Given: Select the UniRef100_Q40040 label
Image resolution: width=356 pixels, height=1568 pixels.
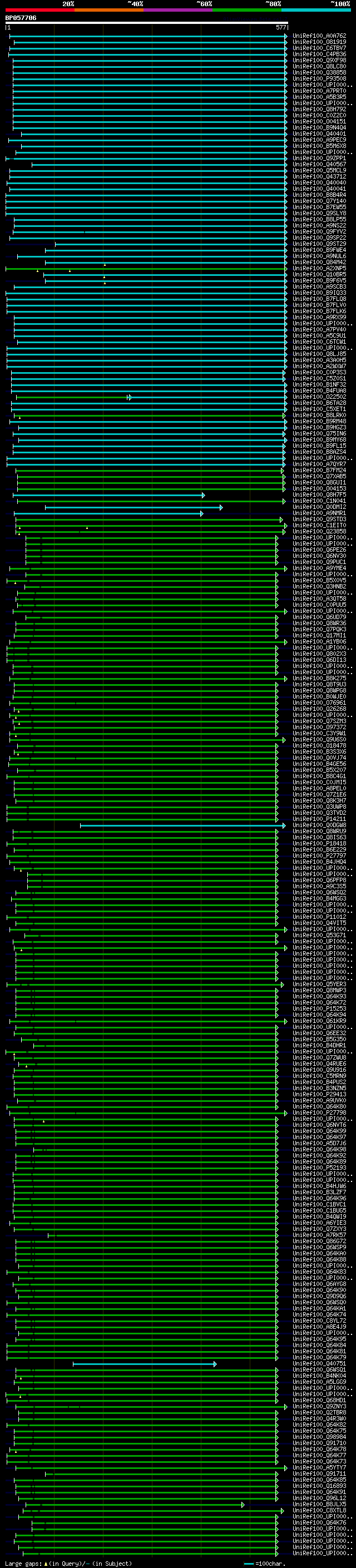Looking at the screenshot, I should coord(319,182).
